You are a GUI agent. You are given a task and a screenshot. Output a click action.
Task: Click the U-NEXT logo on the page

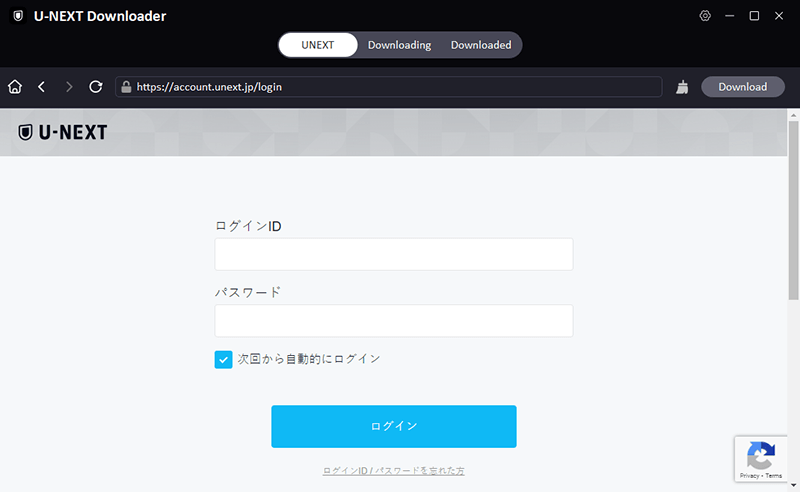(62, 132)
